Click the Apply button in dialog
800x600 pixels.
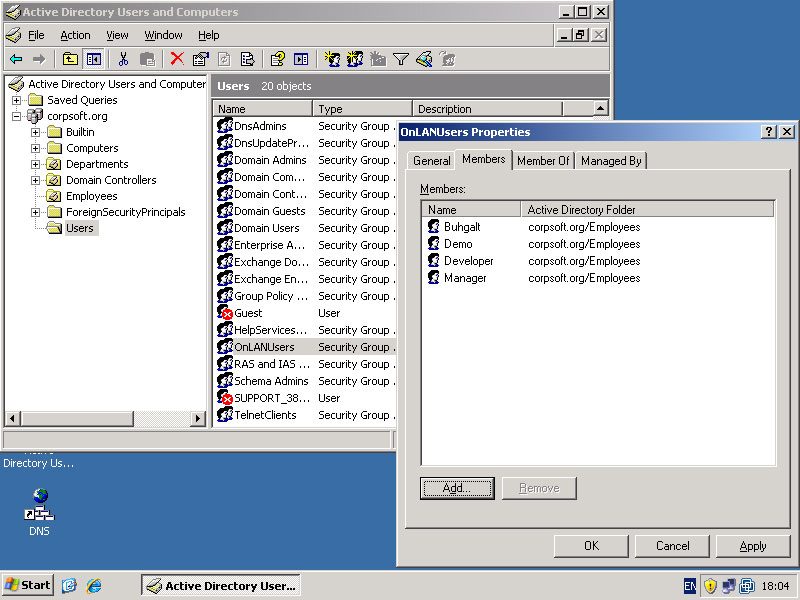(752, 546)
